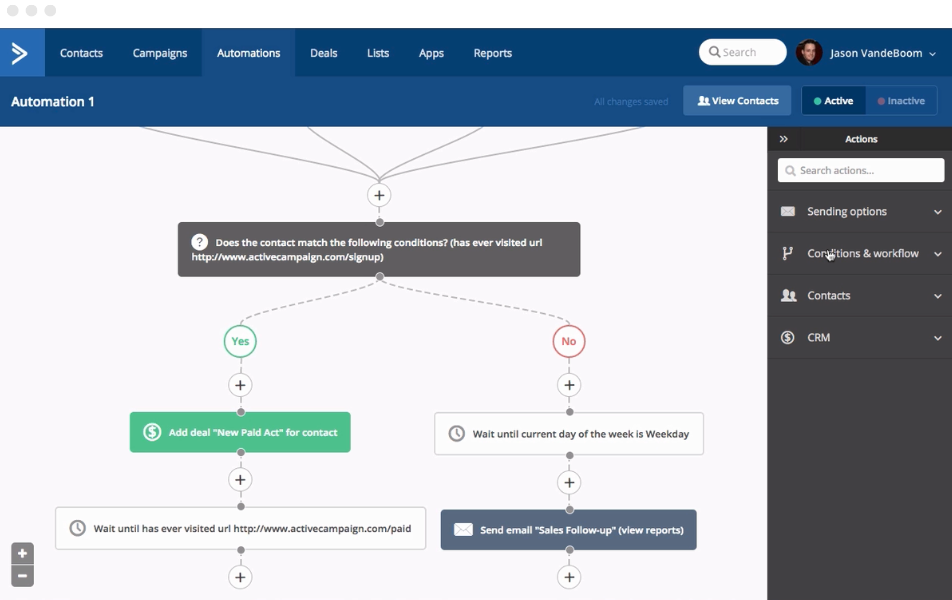Open the Apps navigation item
Screen dimensions: 952x600
click(431, 53)
